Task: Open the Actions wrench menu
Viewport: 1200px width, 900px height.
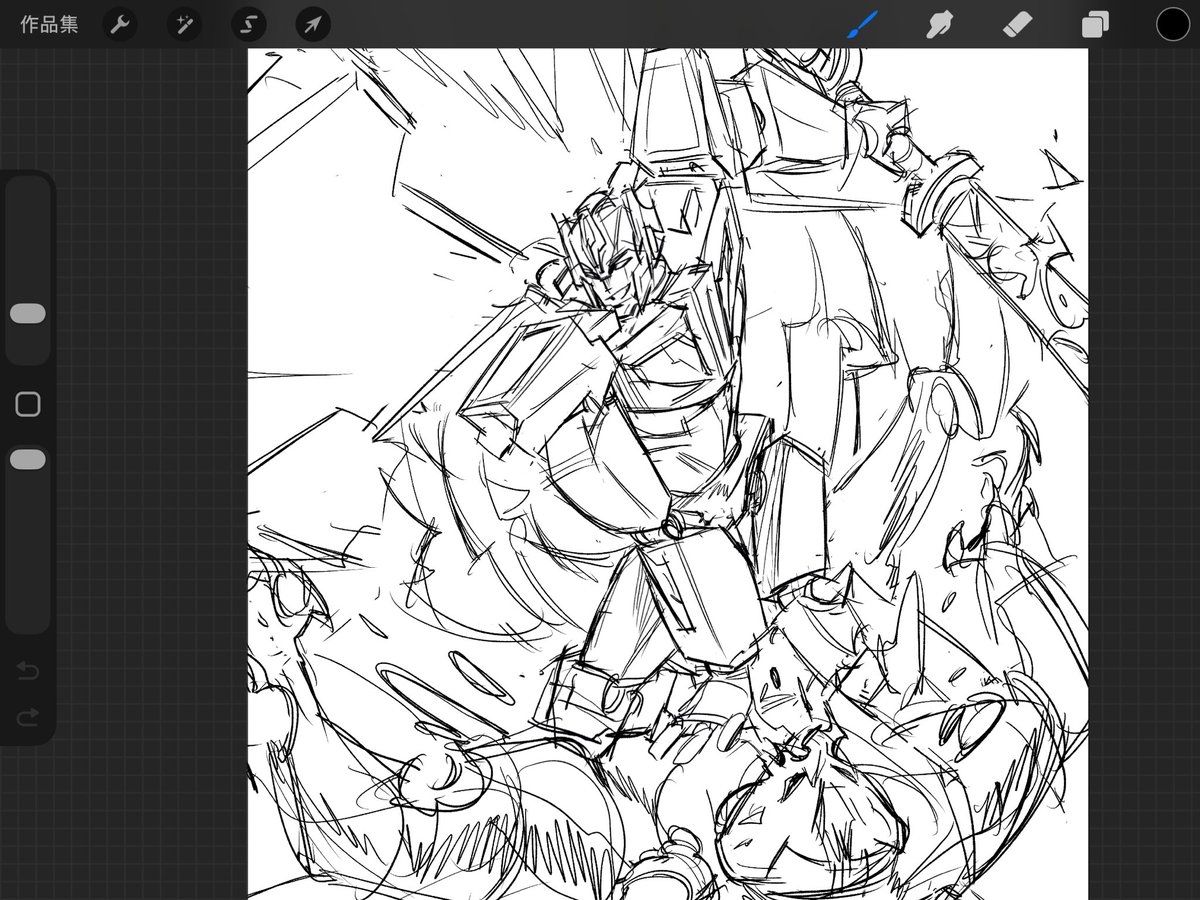Action: (x=120, y=24)
